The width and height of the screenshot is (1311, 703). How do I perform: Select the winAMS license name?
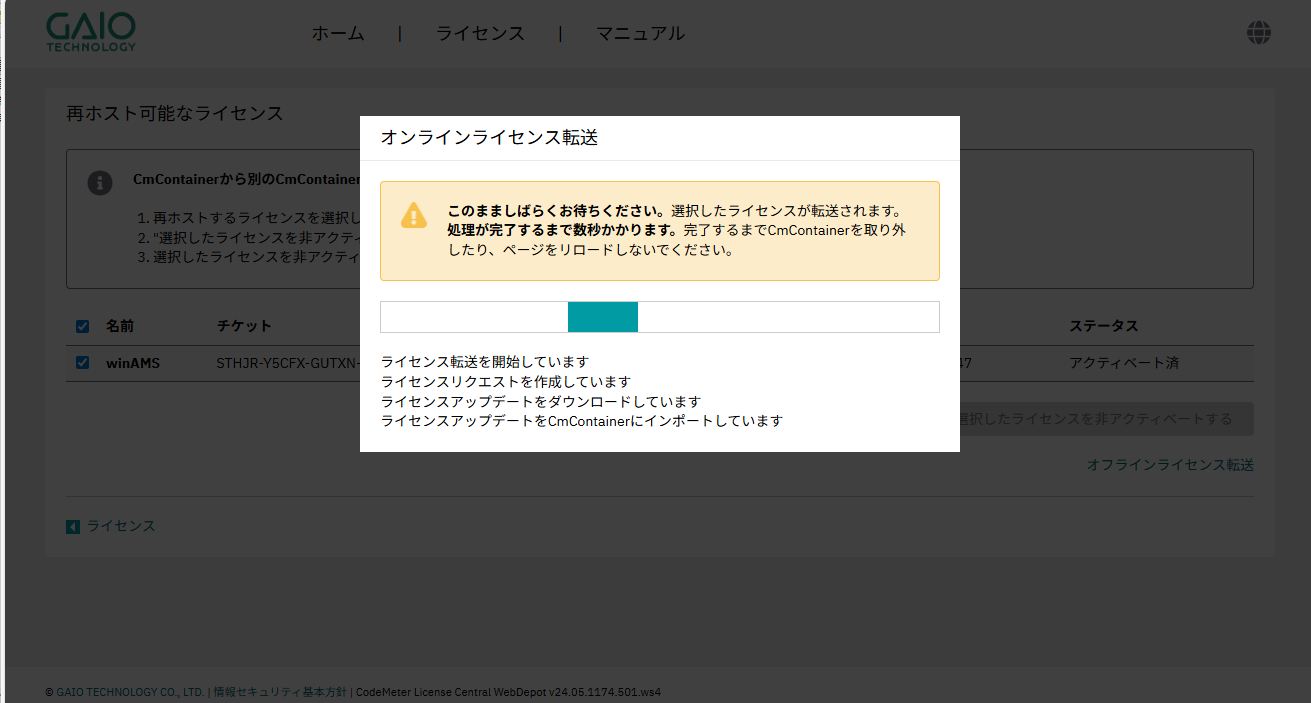133,363
